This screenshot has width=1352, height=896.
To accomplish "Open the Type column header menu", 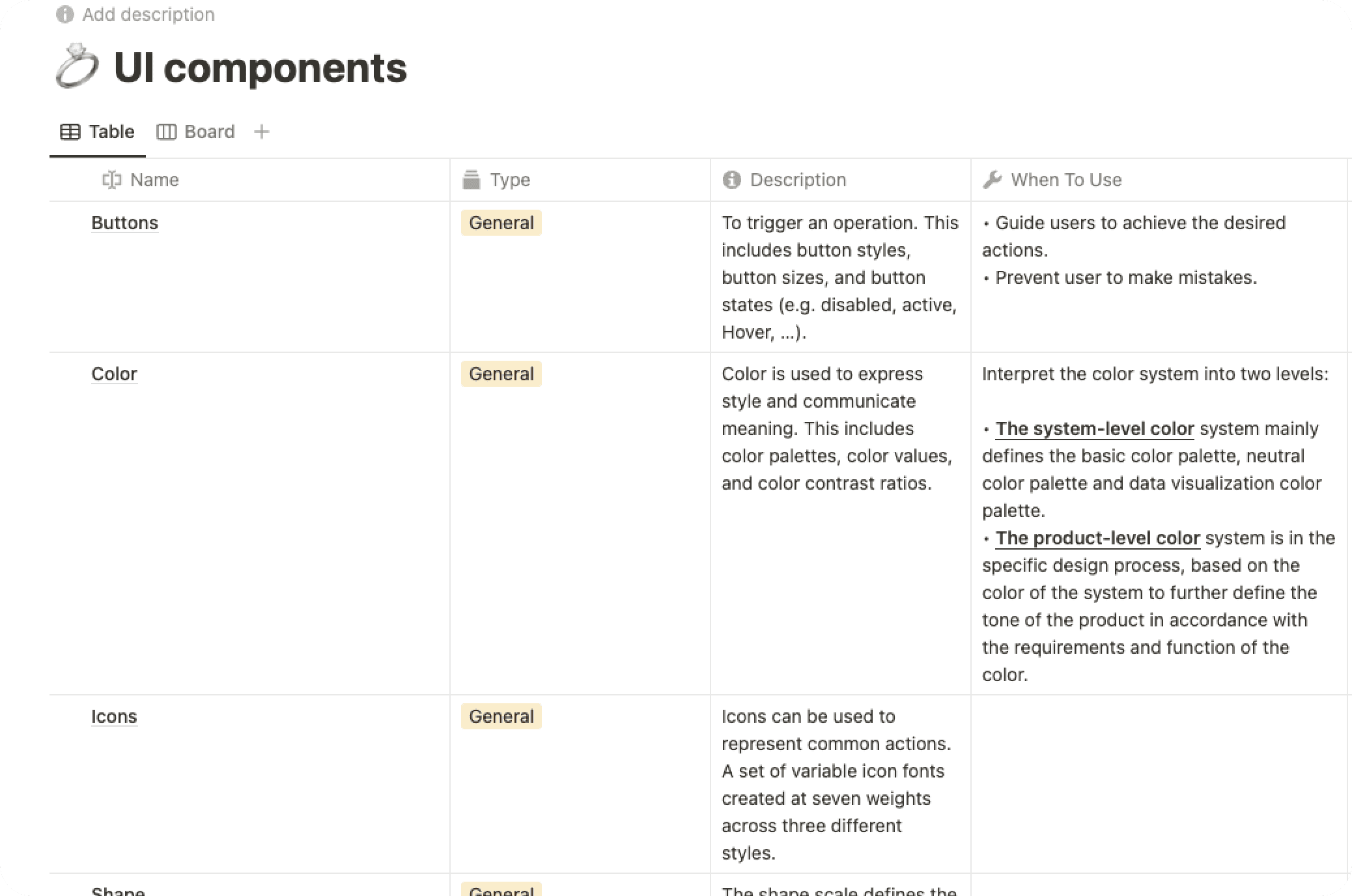I will coord(580,180).
